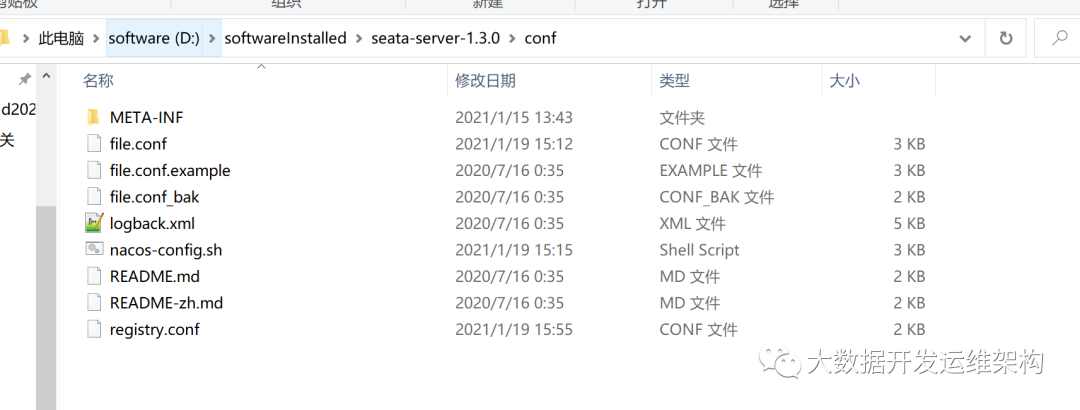1080x410 pixels.
Task: Click the logback.xml file icon
Action: [x=94, y=223]
